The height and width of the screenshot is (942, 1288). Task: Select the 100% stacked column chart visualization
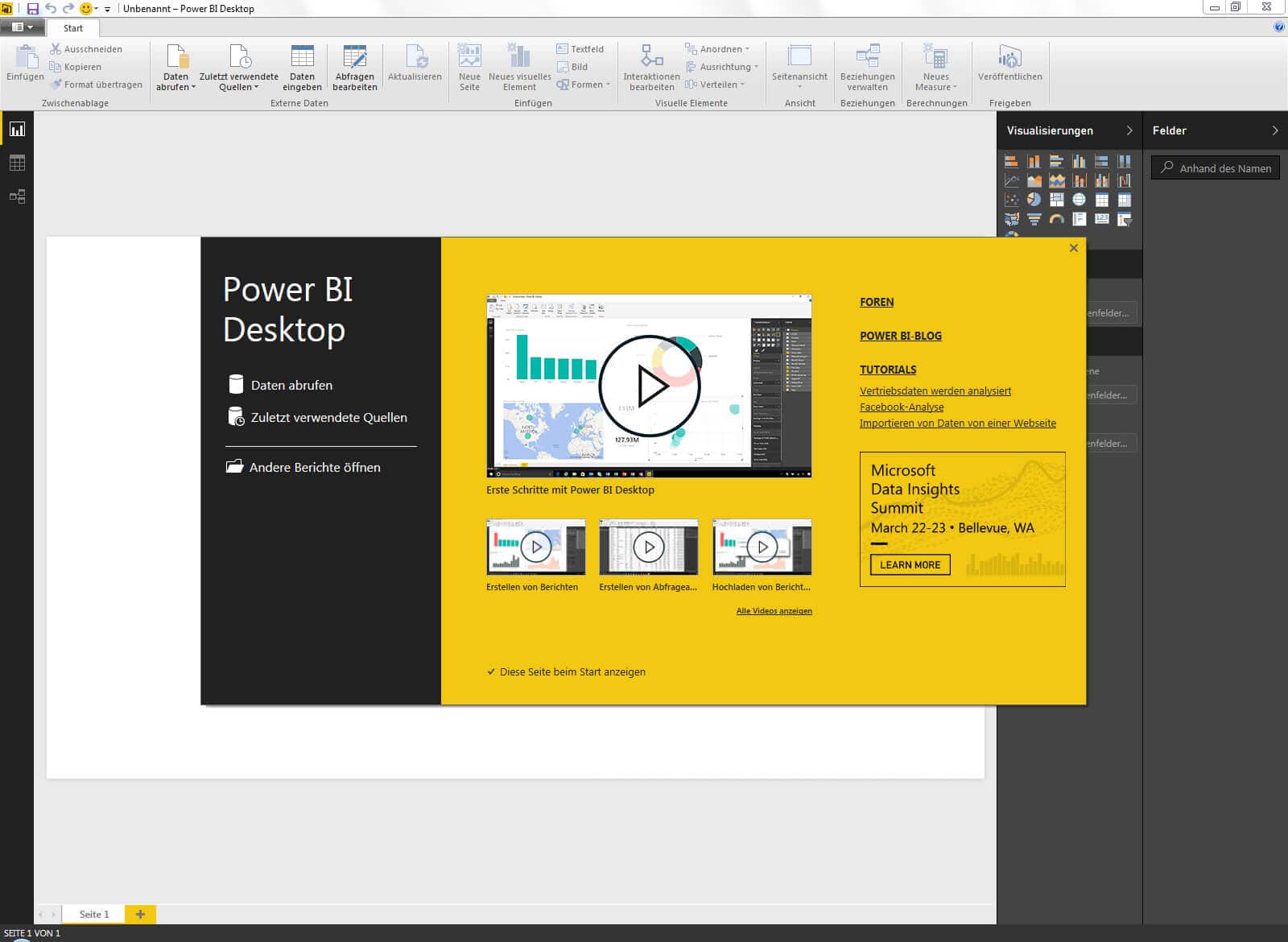click(x=1125, y=161)
